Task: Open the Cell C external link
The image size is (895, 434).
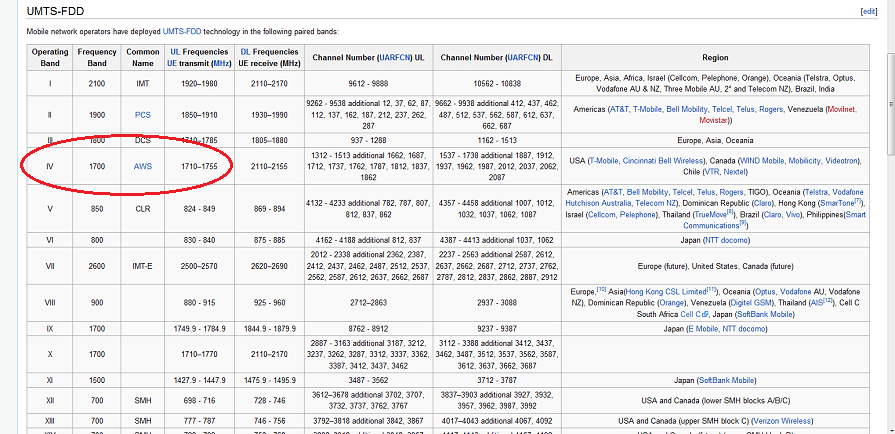Action: (694, 315)
